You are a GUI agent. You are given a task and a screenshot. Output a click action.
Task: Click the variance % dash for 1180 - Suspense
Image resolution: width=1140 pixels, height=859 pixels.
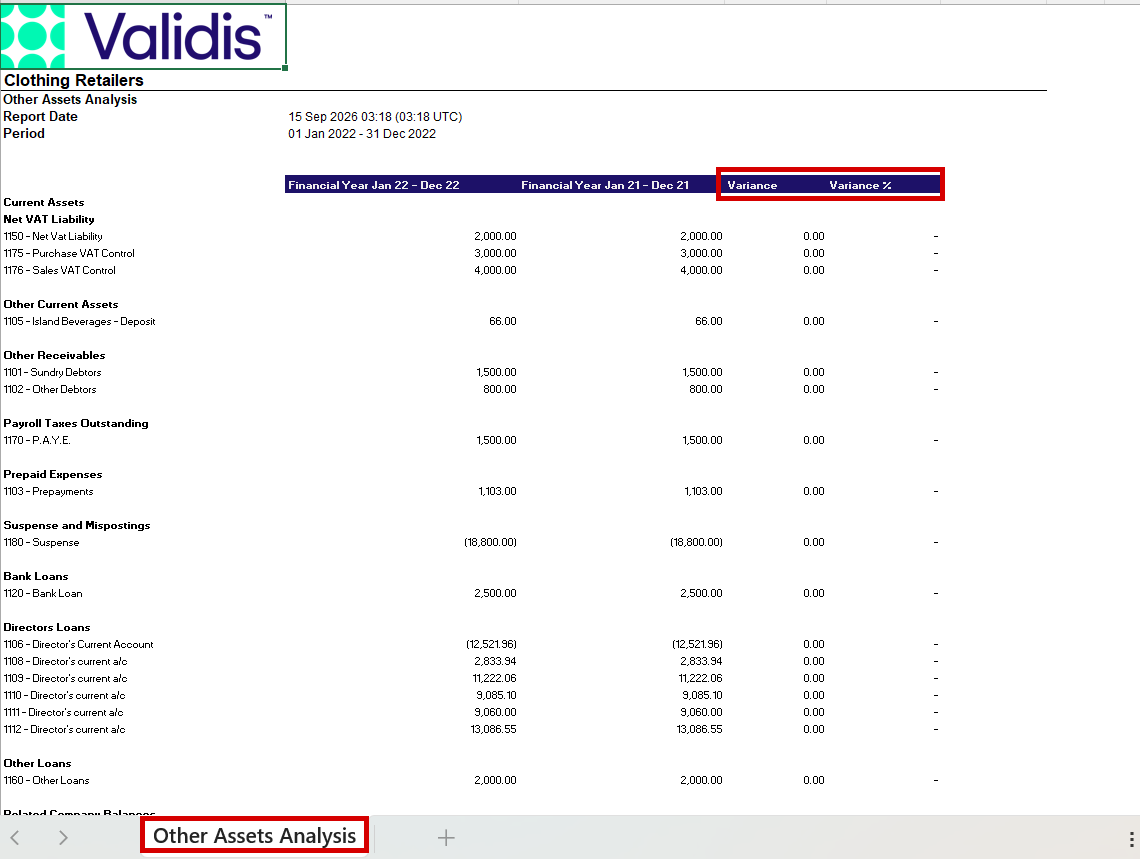click(936, 542)
